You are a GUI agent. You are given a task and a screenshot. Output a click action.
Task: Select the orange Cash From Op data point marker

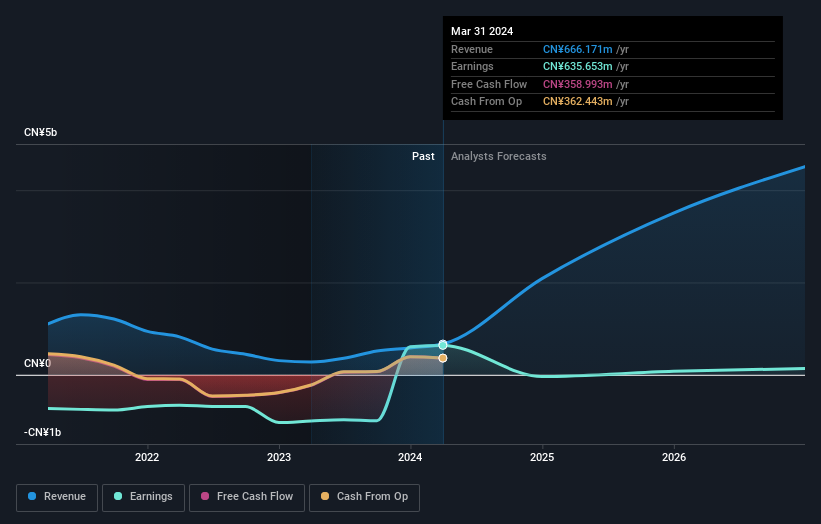click(443, 358)
